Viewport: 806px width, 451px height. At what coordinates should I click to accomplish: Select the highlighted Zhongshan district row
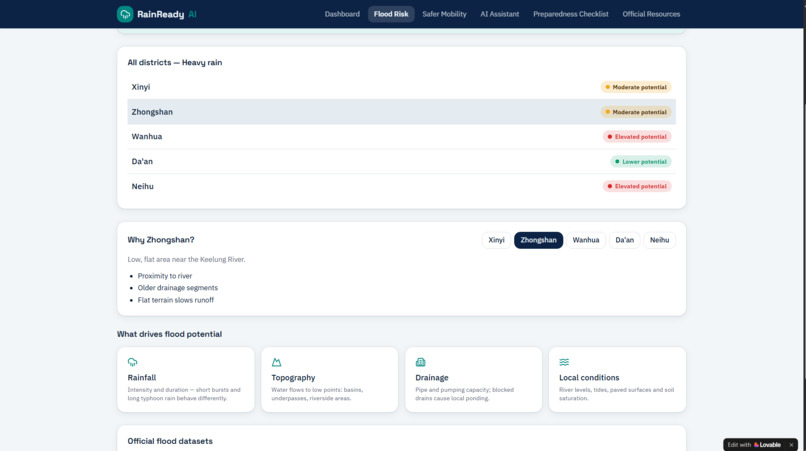[x=401, y=112]
